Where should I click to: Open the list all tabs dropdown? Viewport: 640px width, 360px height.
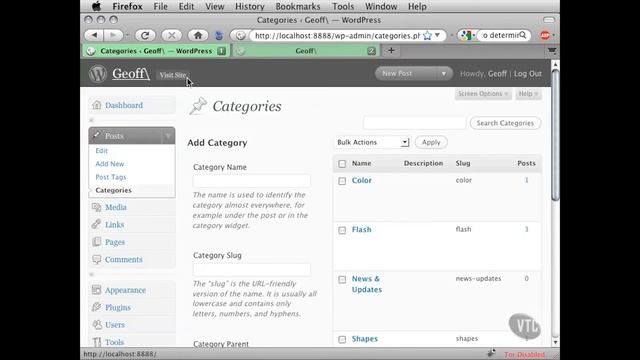click(552, 51)
